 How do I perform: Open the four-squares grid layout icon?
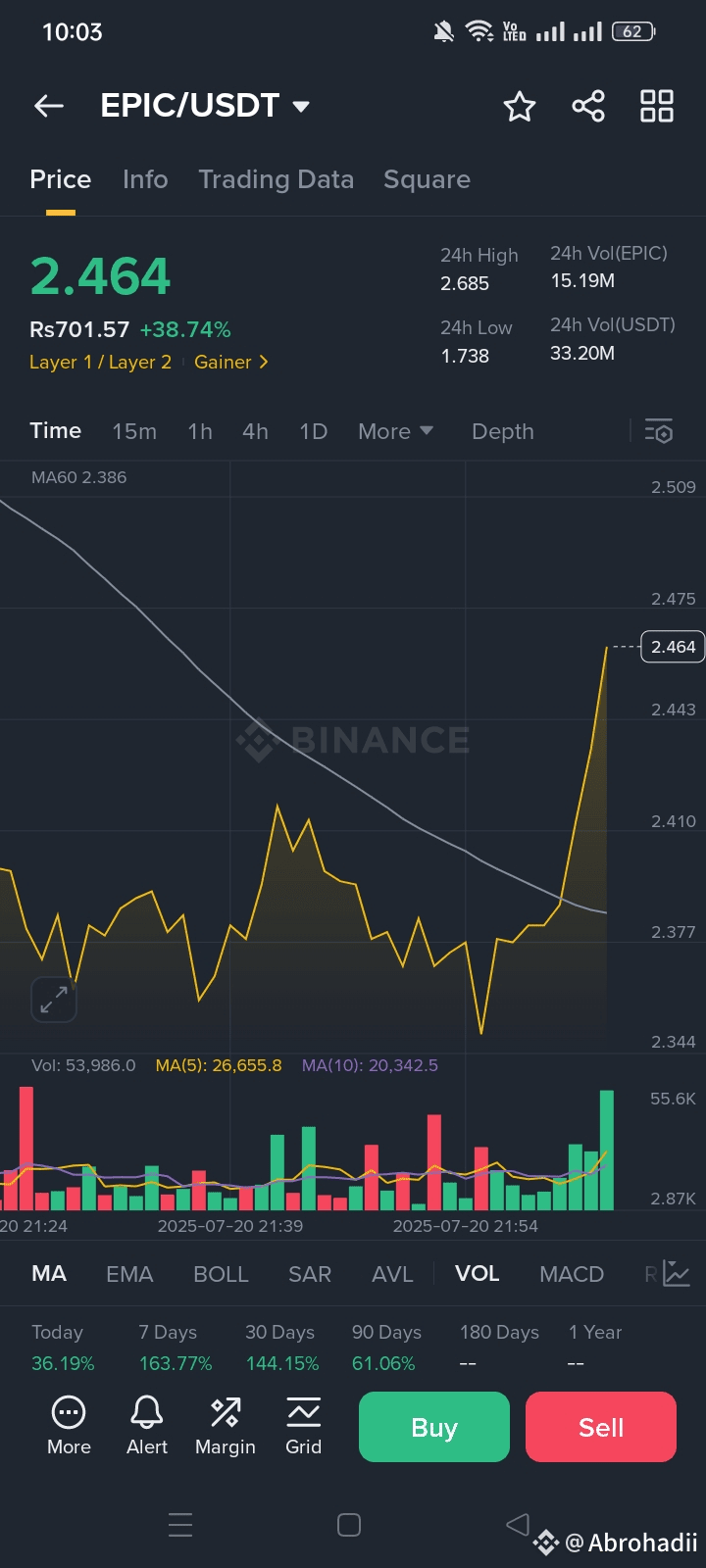(657, 106)
